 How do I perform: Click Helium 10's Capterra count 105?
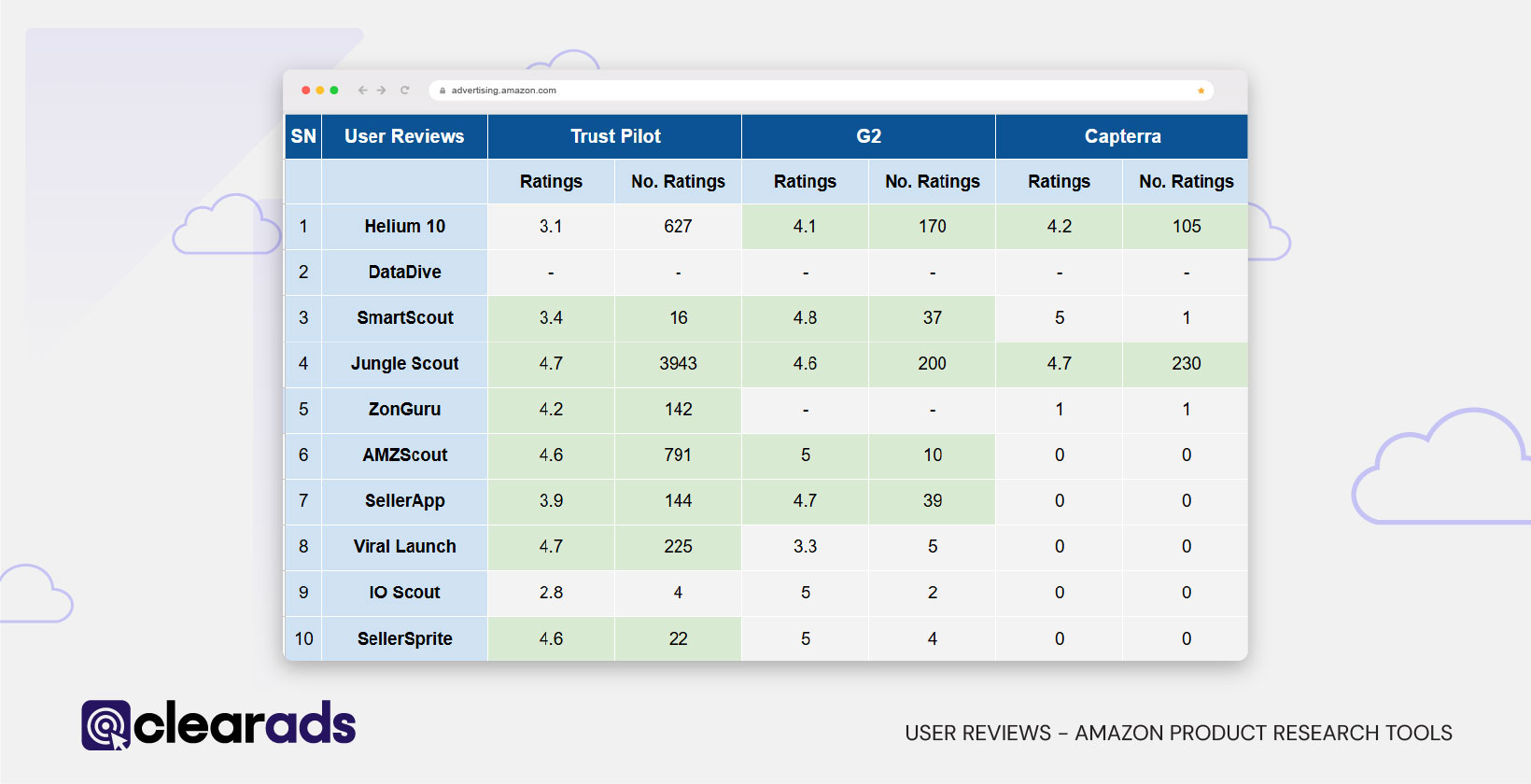pos(1187,226)
